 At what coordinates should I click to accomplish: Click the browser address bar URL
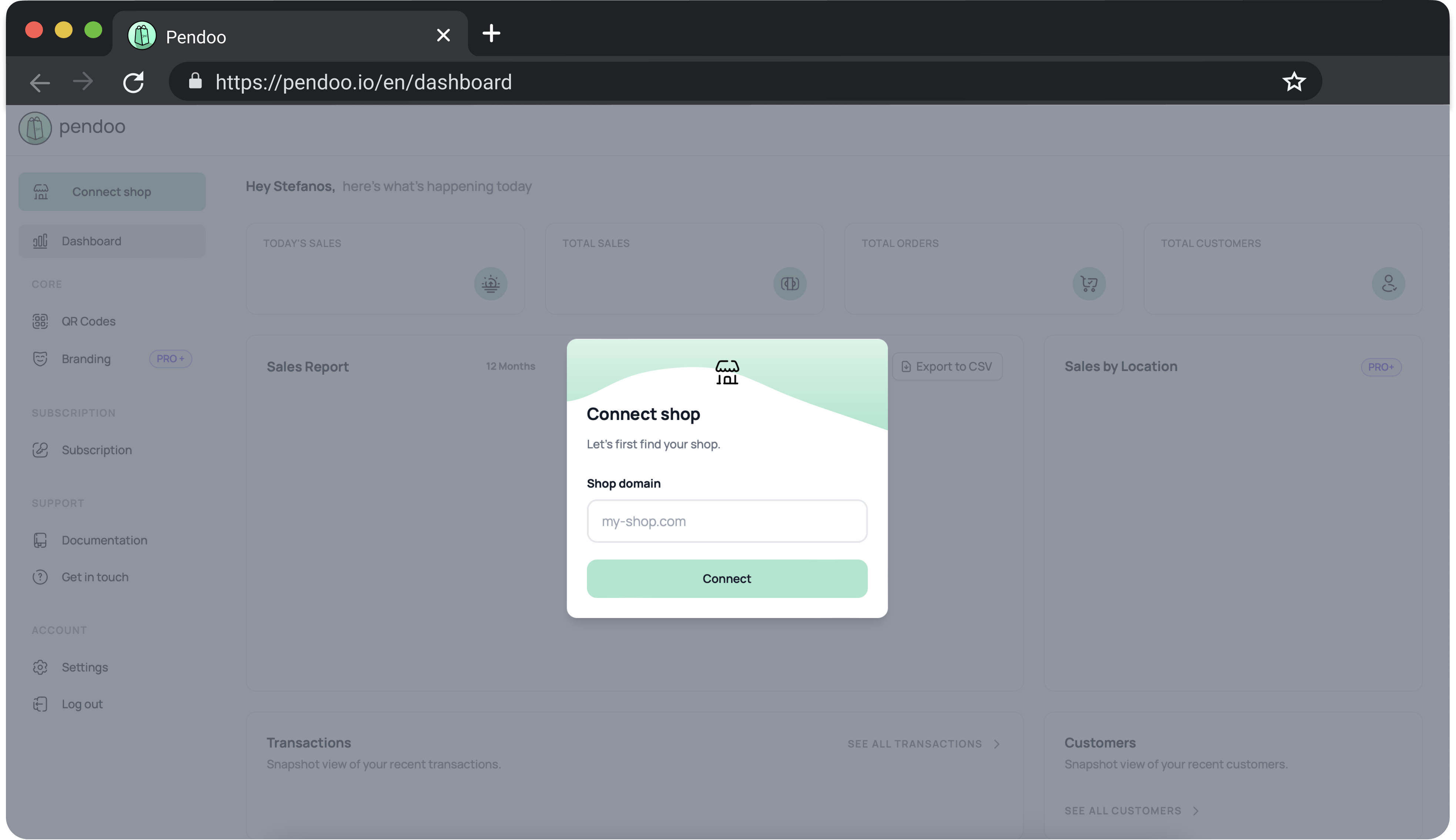pyautogui.click(x=364, y=82)
